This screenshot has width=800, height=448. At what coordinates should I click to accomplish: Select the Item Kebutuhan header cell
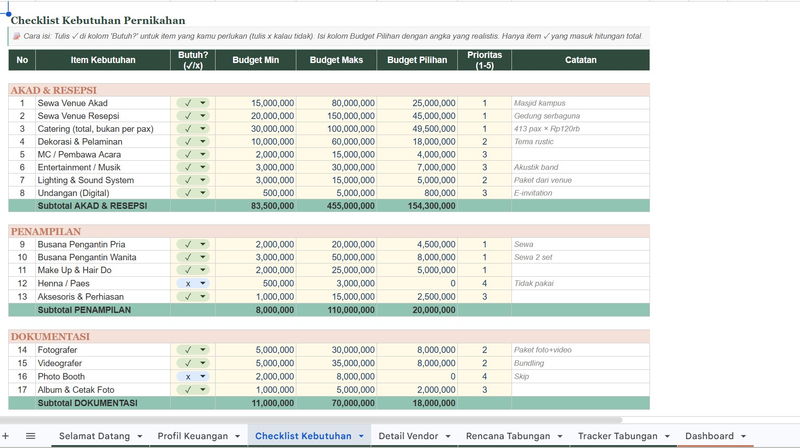[x=103, y=60]
